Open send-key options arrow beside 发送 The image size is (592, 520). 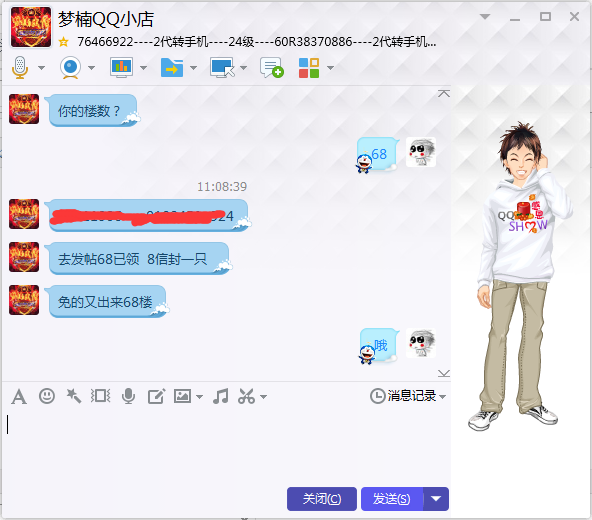pyautogui.click(x=436, y=499)
